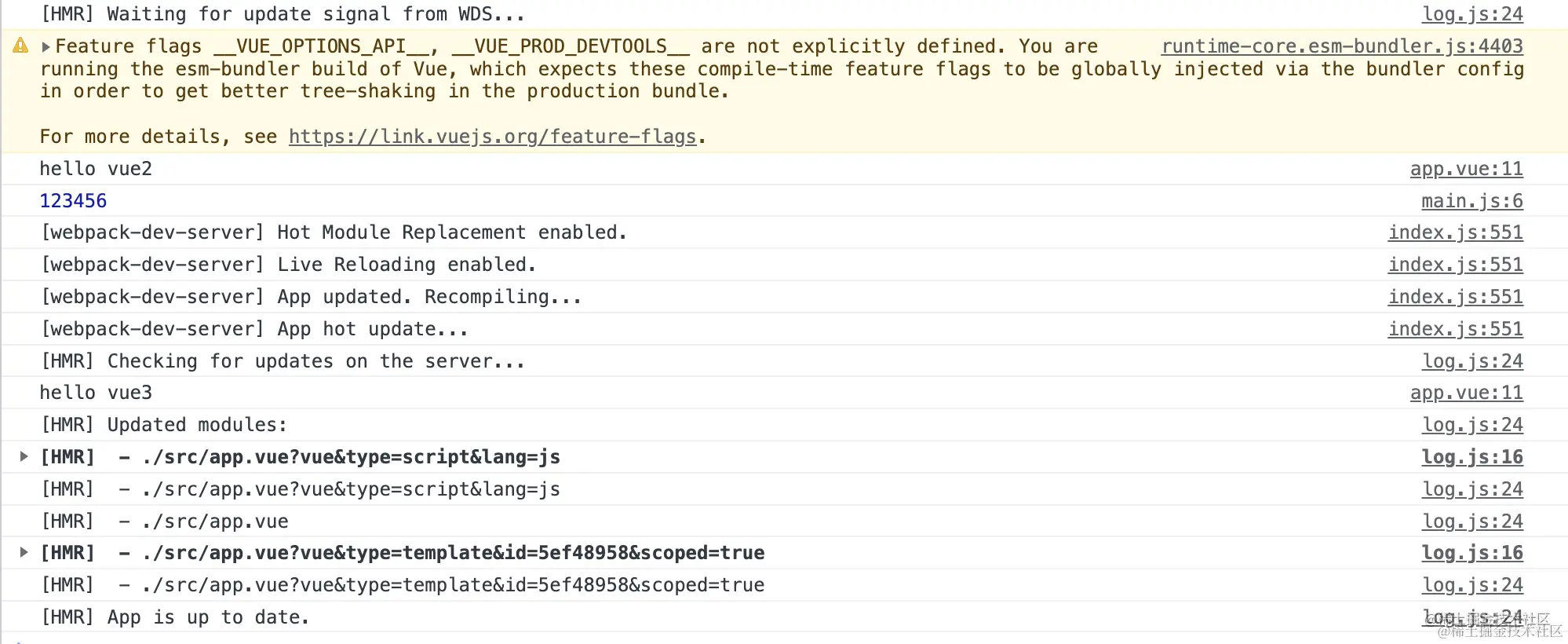Open source runtime-core.esm-bundler.js:4403
This screenshot has height=644, width=1568.
point(1342,46)
